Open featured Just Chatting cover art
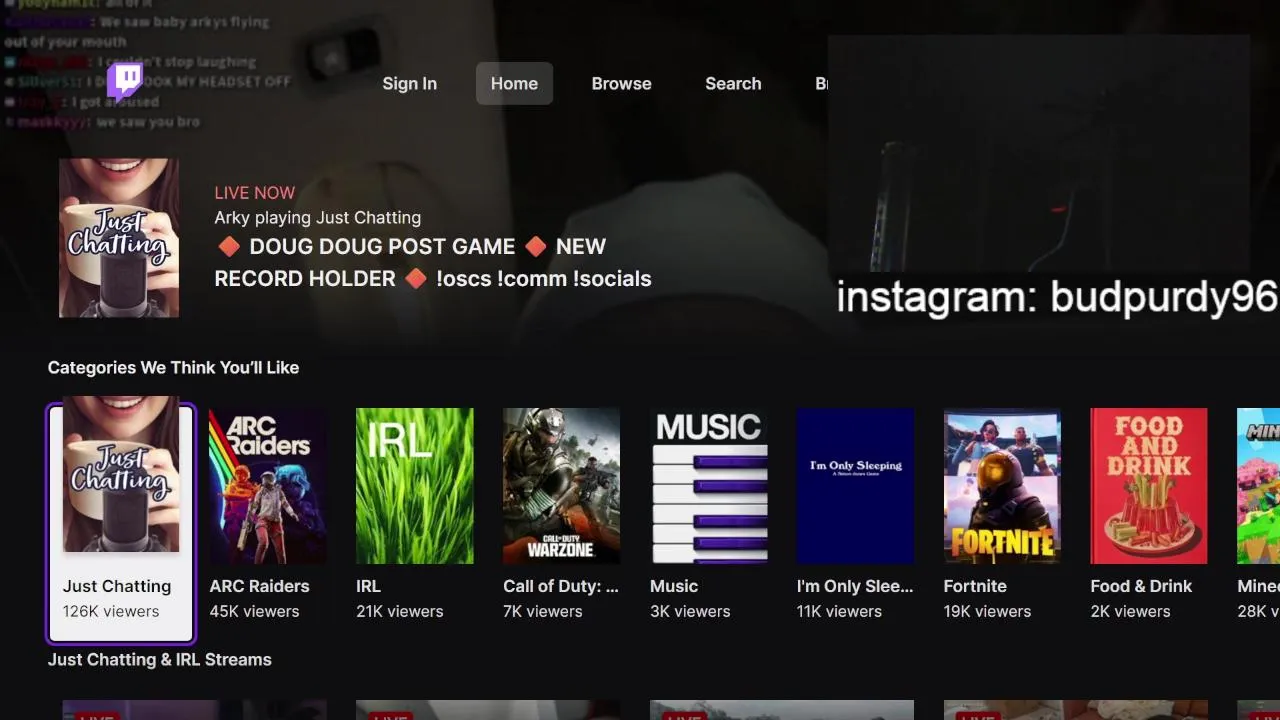The width and height of the screenshot is (1280, 720). point(119,238)
